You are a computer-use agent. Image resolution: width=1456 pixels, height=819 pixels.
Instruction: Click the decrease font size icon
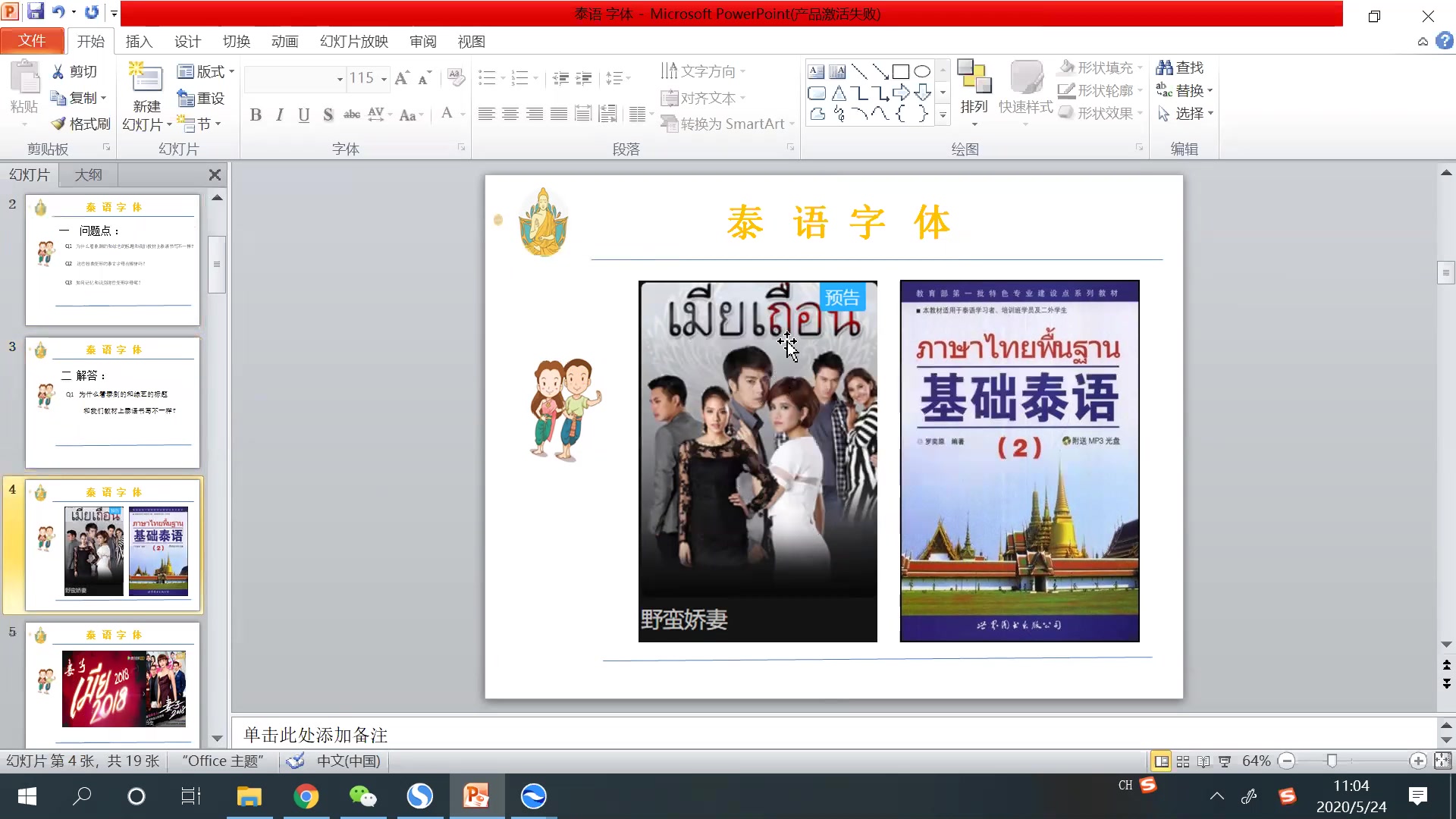[425, 77]
